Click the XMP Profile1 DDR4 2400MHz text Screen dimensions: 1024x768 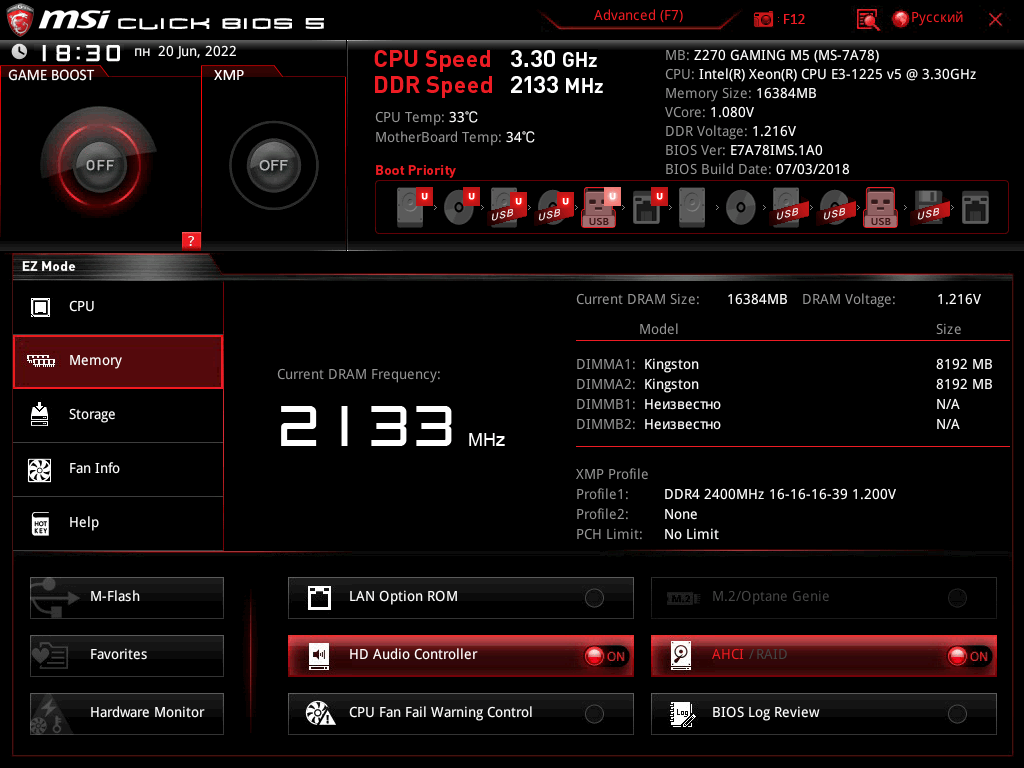pos(780,494)
